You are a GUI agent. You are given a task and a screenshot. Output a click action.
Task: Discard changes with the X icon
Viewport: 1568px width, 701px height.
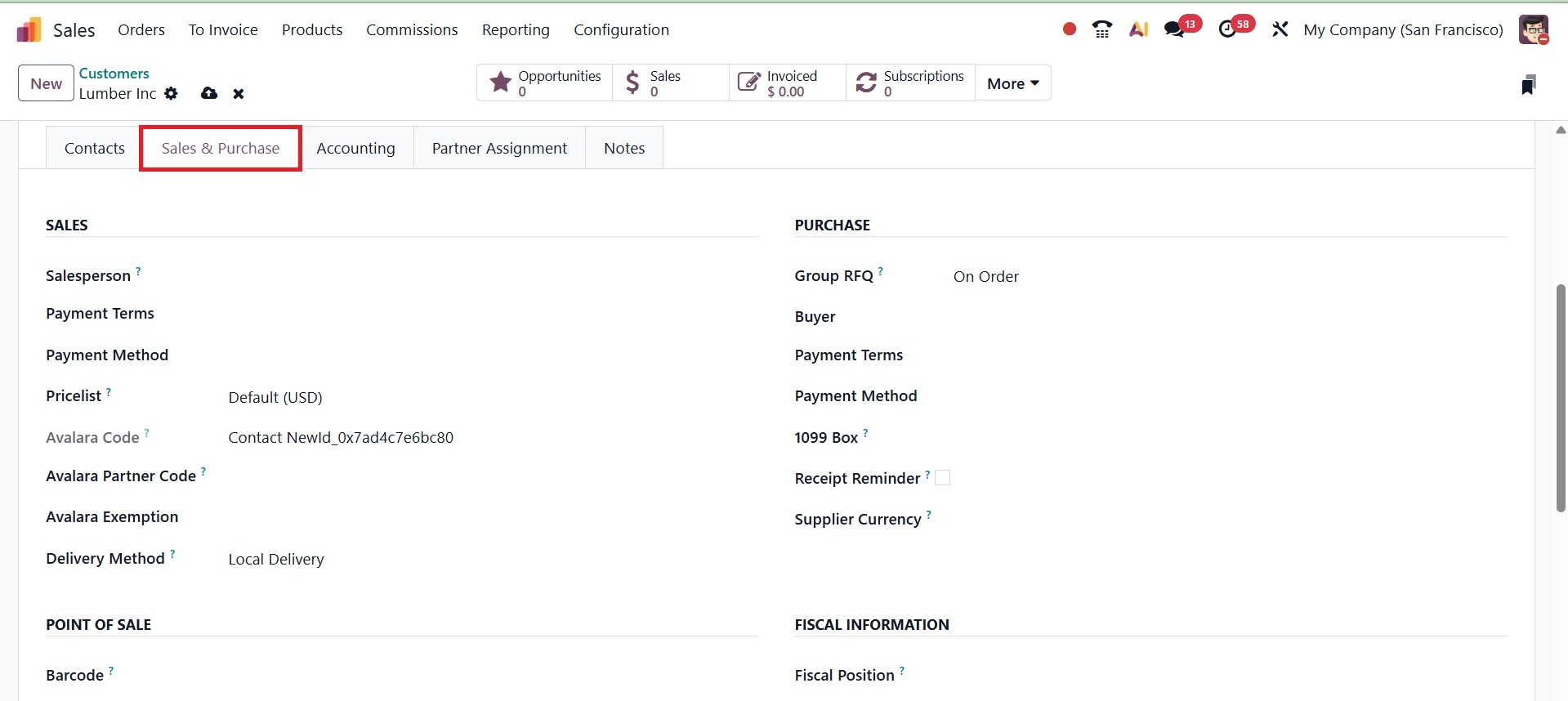(239, 94)
